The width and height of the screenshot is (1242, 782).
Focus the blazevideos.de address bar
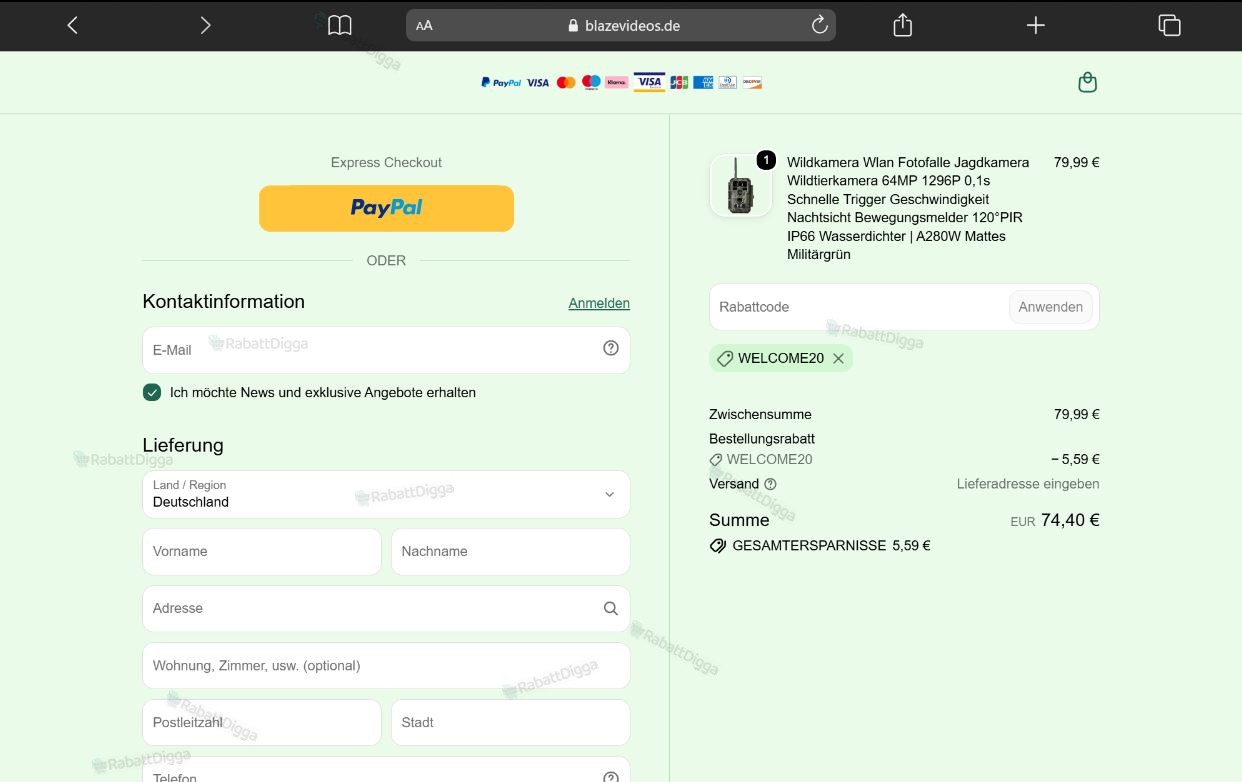point(621,25)
